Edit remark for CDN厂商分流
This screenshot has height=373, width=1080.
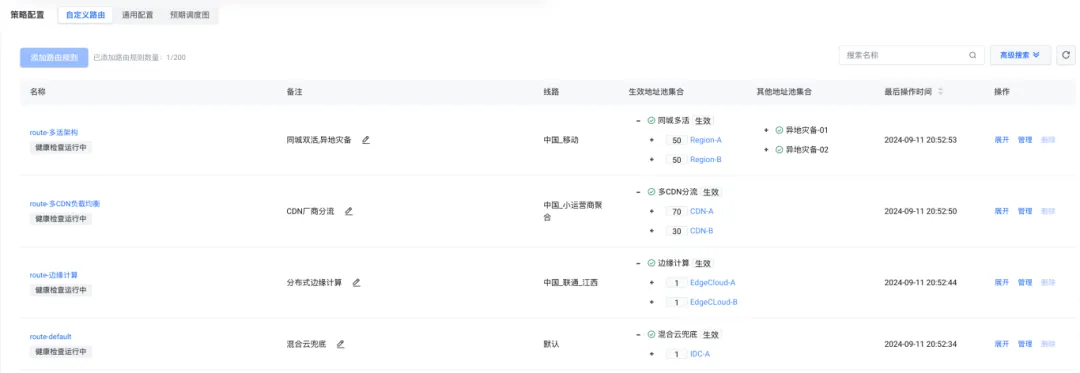tap(349, 211)
